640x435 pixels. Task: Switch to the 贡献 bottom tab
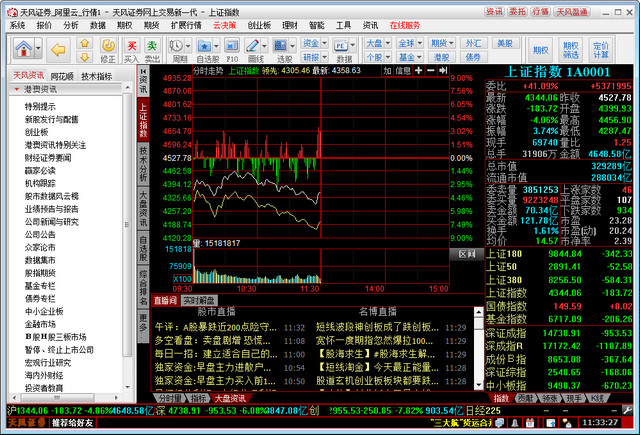[x=525, y=398]
